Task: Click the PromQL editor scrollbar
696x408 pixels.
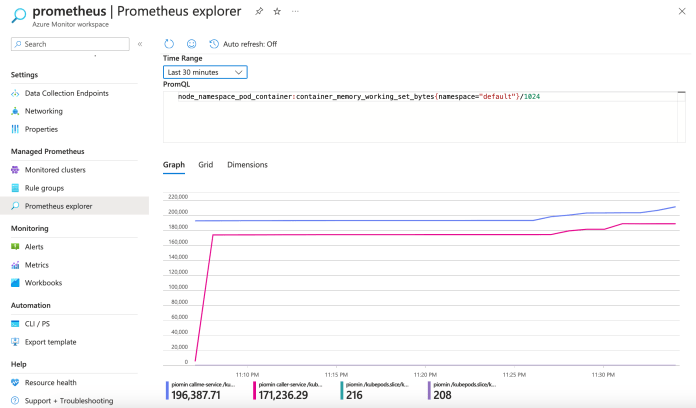Action: coord(681,117)
